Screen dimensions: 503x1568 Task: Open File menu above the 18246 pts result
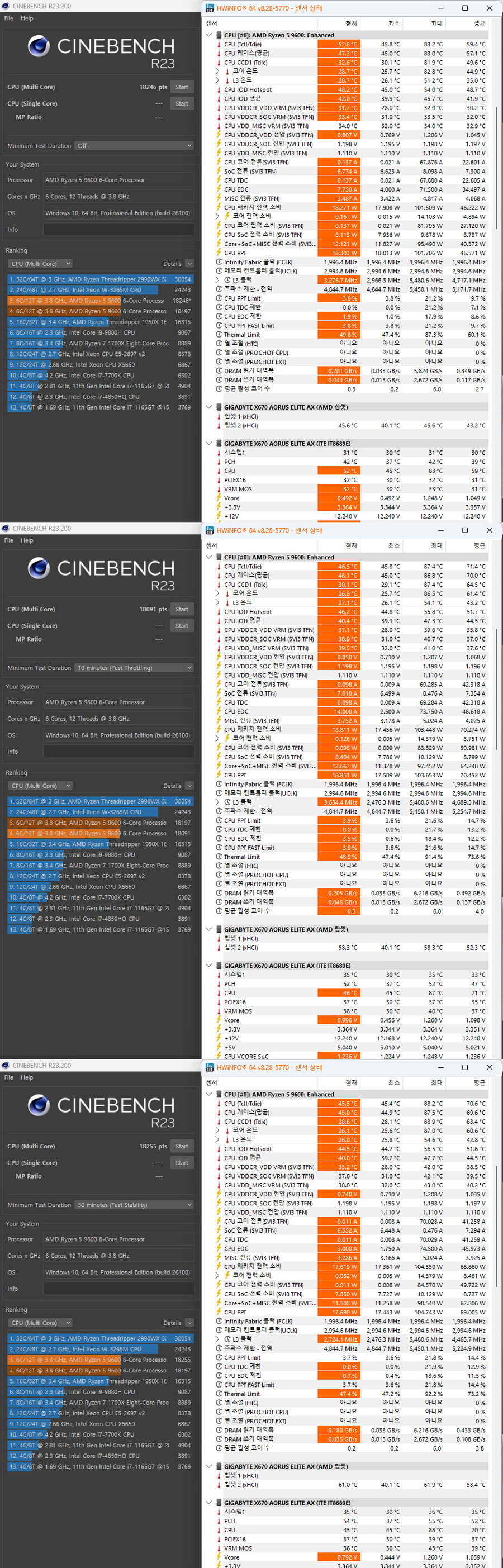tap(8, 18)
